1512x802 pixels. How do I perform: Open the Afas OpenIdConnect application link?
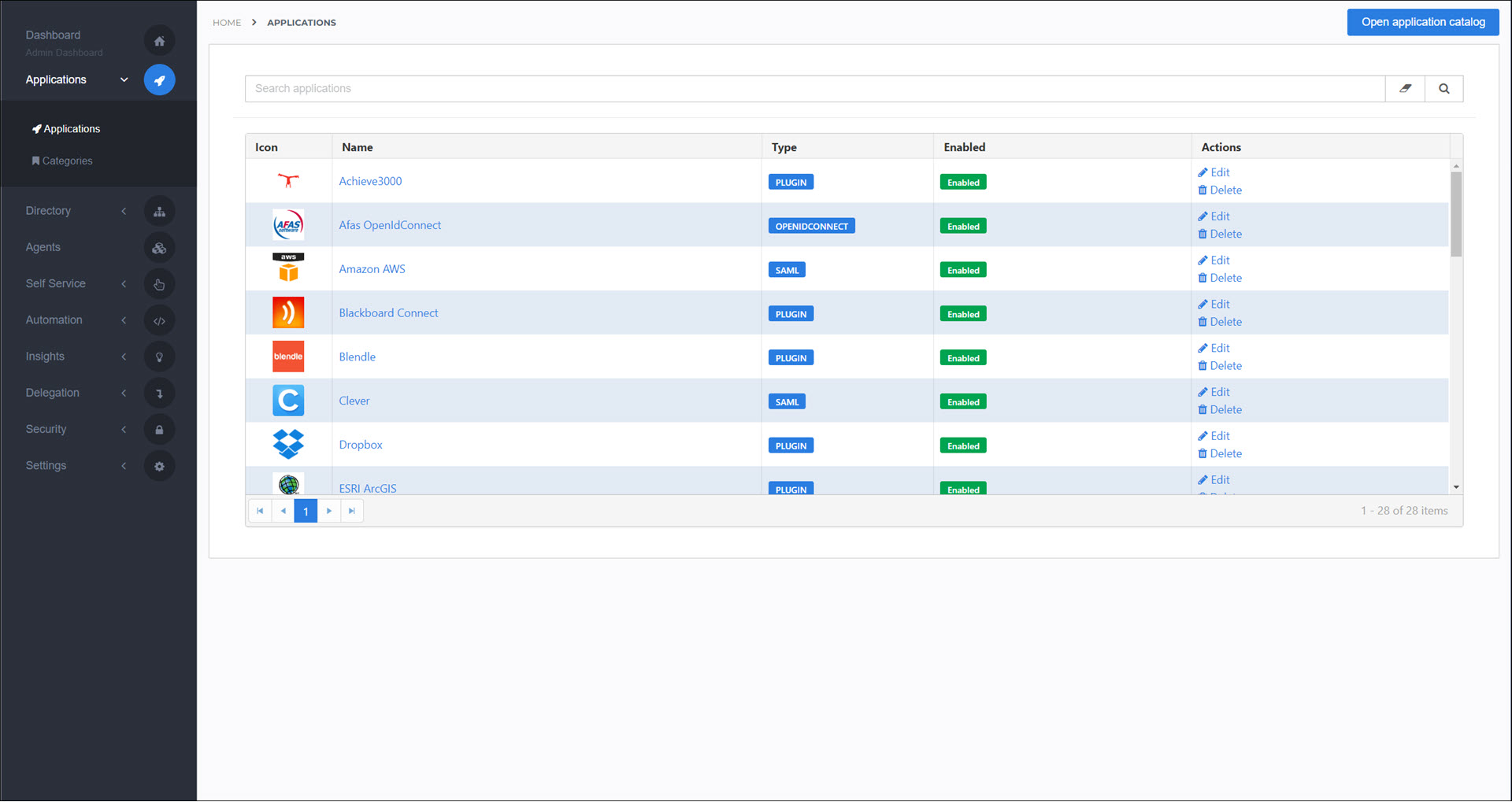pos(390,225)
